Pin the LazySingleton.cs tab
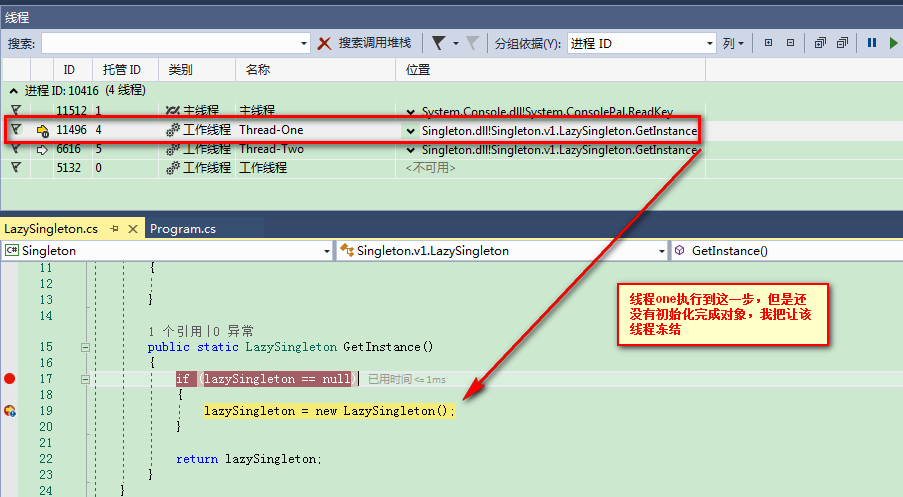Viewport: 903px width, 497px height. coord(114,229)
